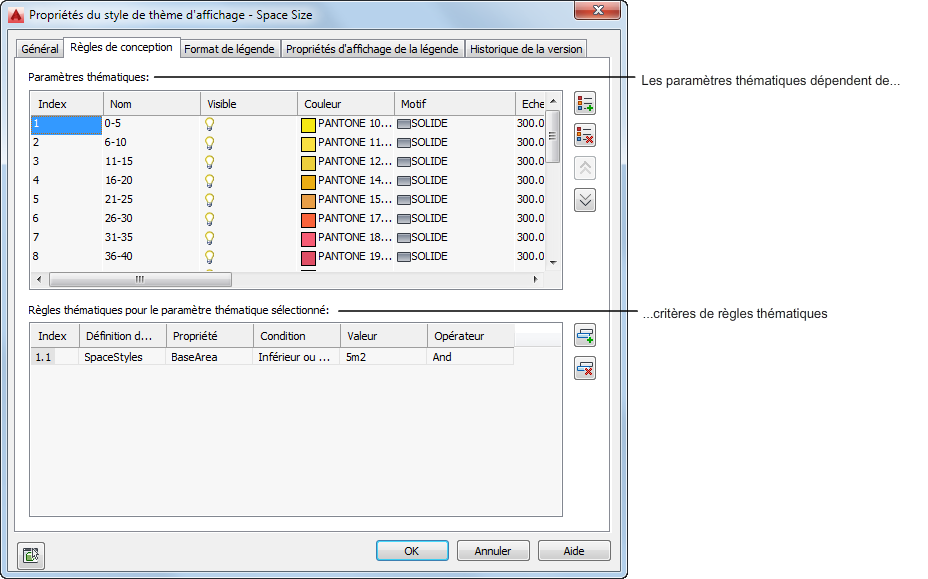Click the horizontal scrollbar thumb of parameters table
928x579 pixels.
pyautogui.click(x=140, y=279)
